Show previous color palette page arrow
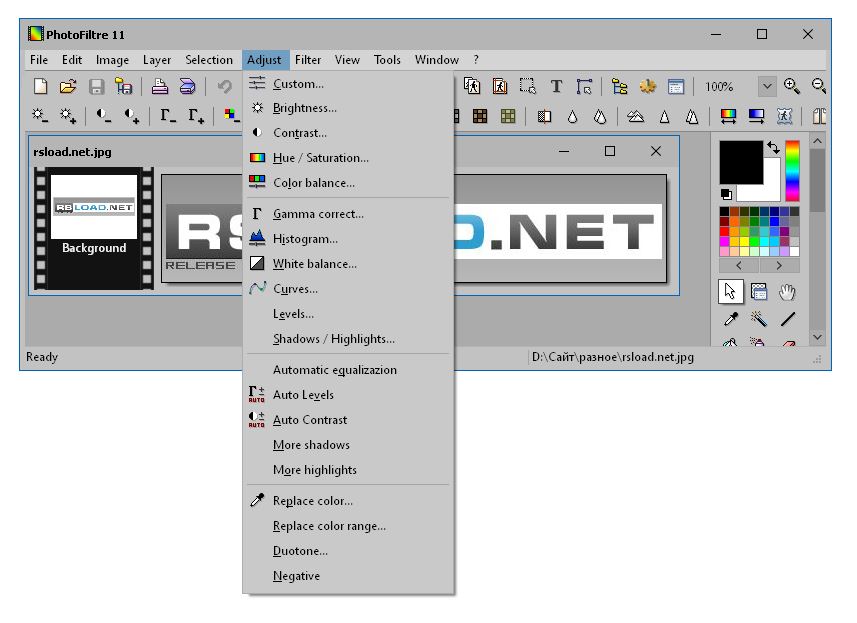The image size is (857, 623). (739, 266)
